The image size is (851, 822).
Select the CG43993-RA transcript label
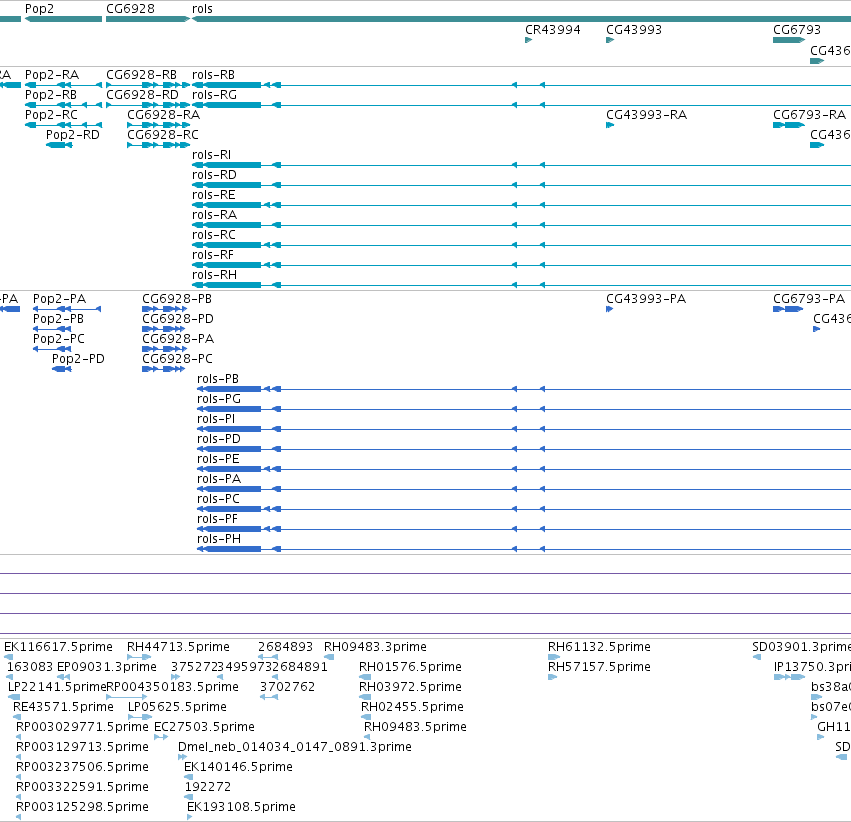point(646,115)
